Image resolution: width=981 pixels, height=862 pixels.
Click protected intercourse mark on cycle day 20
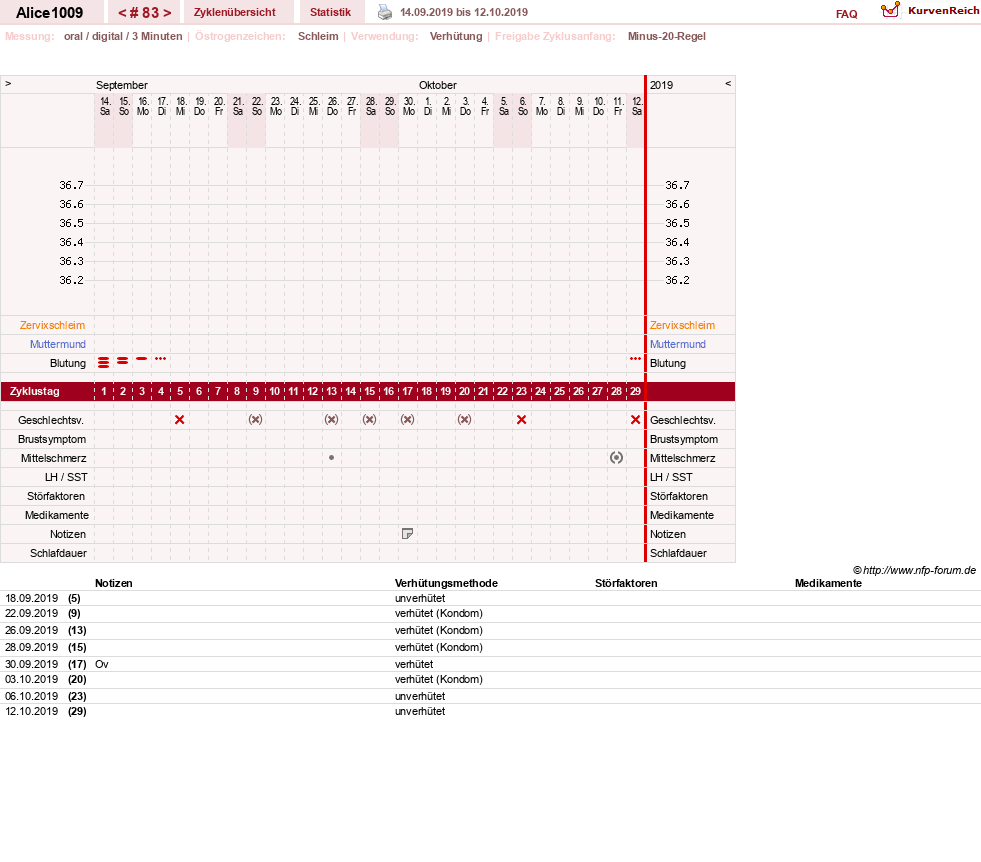pyautogui.click(x=464, y=420)
